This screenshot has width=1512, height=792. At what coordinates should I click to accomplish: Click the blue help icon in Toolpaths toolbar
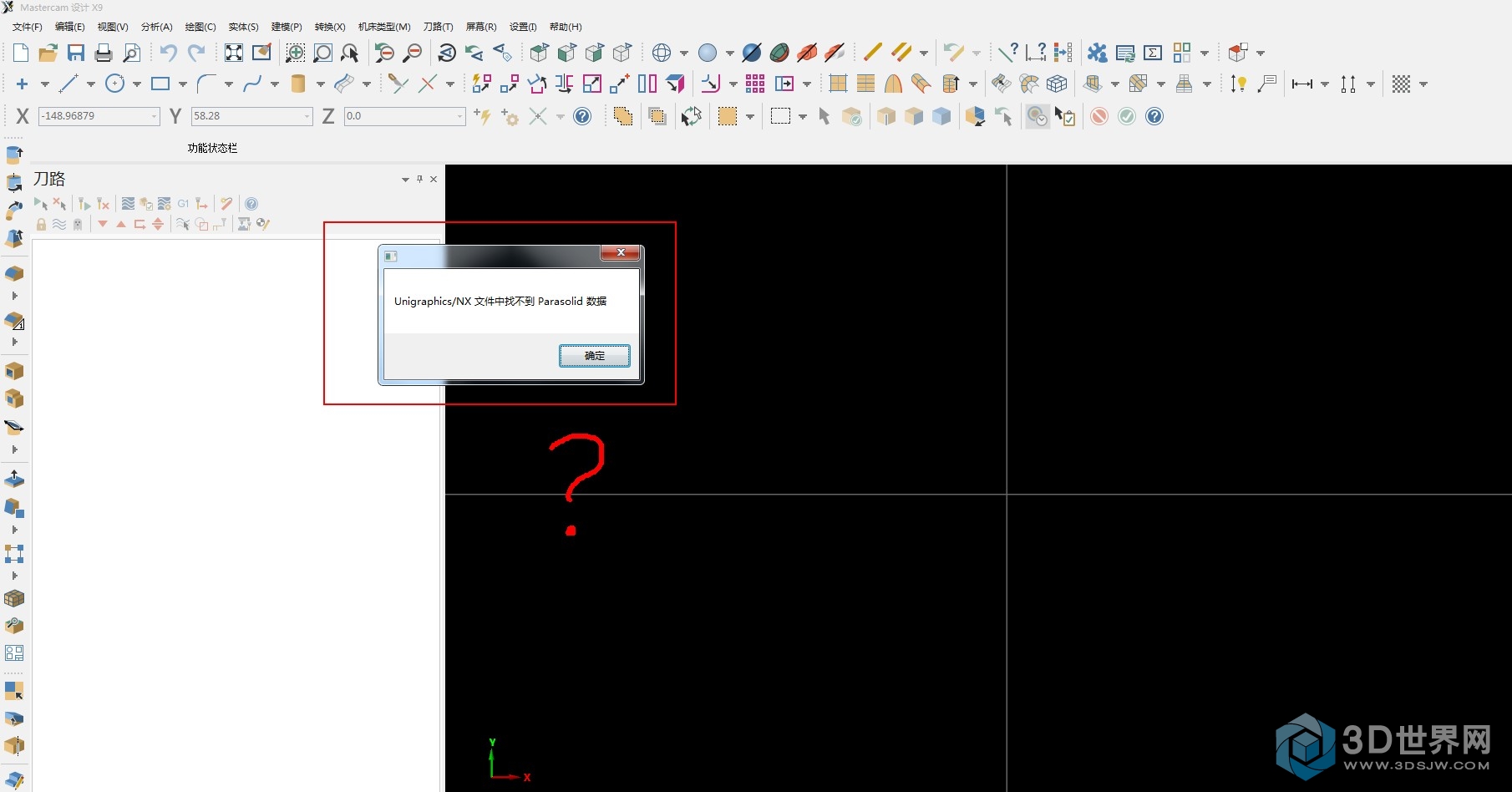(x=251, y=204)
